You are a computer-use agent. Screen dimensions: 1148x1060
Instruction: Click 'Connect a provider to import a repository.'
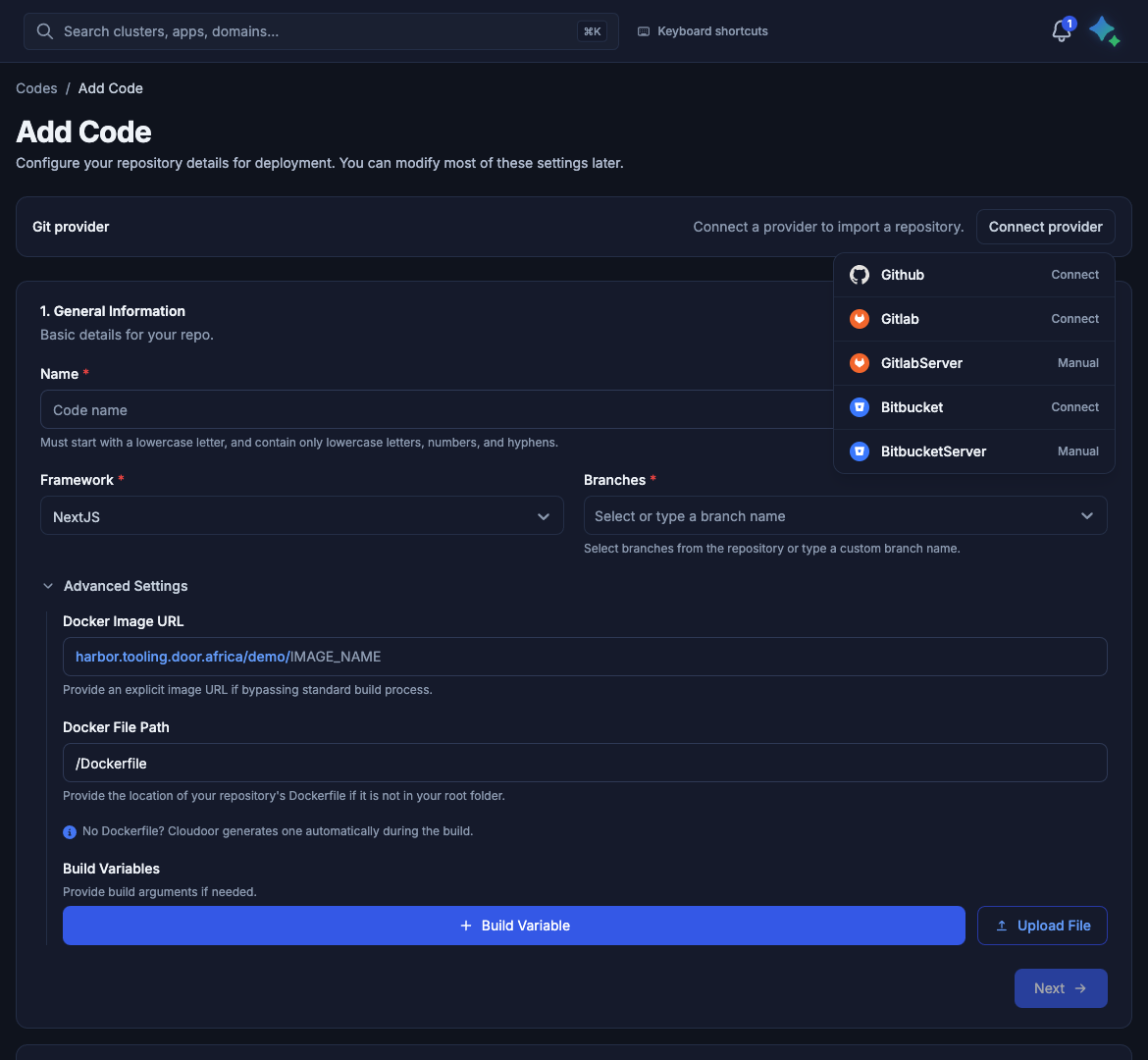point(828,227)
